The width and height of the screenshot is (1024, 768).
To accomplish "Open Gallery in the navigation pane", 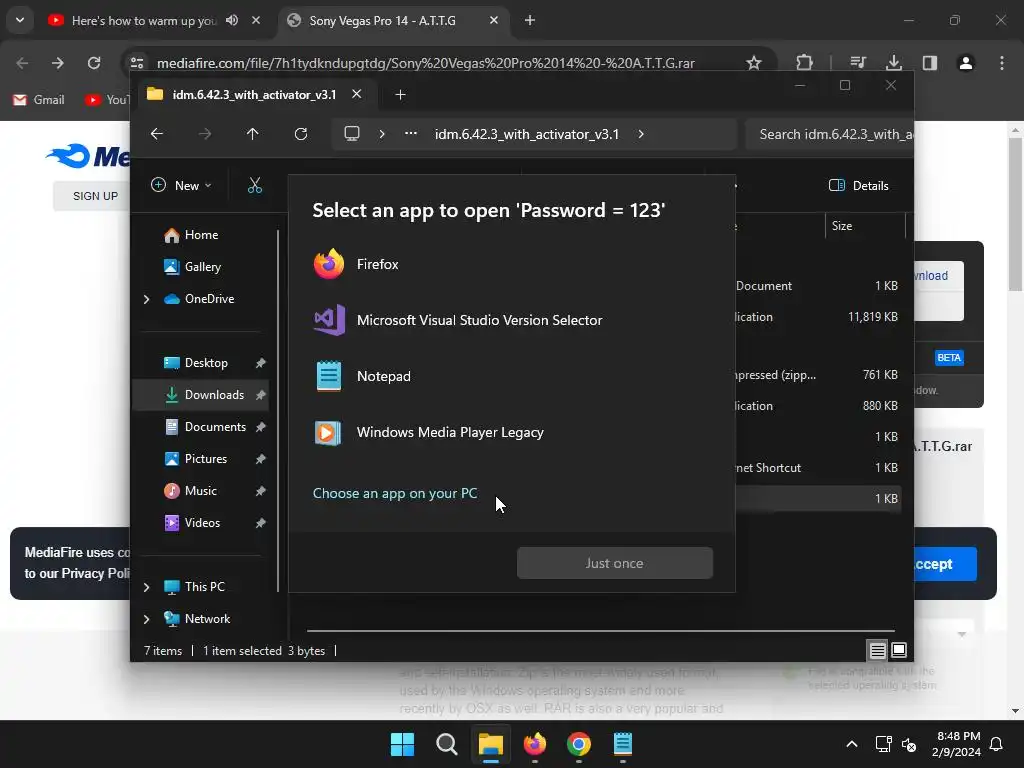I will pos(192,266).
